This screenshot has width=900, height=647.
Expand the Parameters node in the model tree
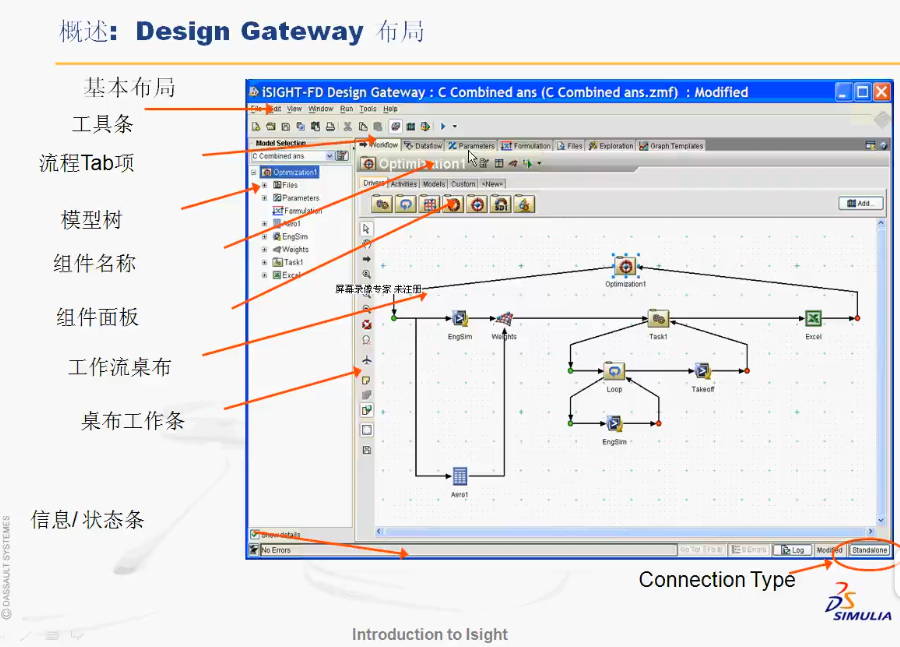(265, 197)
